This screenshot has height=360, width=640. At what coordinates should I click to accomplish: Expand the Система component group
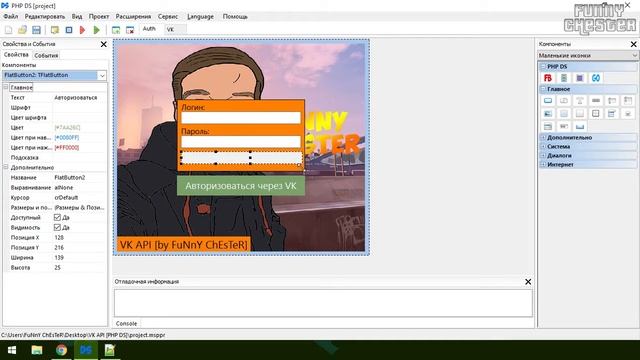pos(543,147)
